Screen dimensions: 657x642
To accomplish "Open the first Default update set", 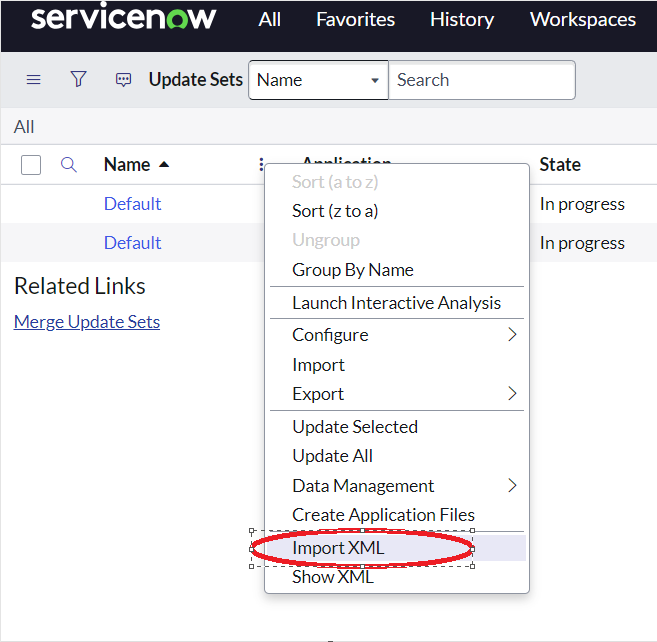I will pyautogui.click(x=132, y=204).
